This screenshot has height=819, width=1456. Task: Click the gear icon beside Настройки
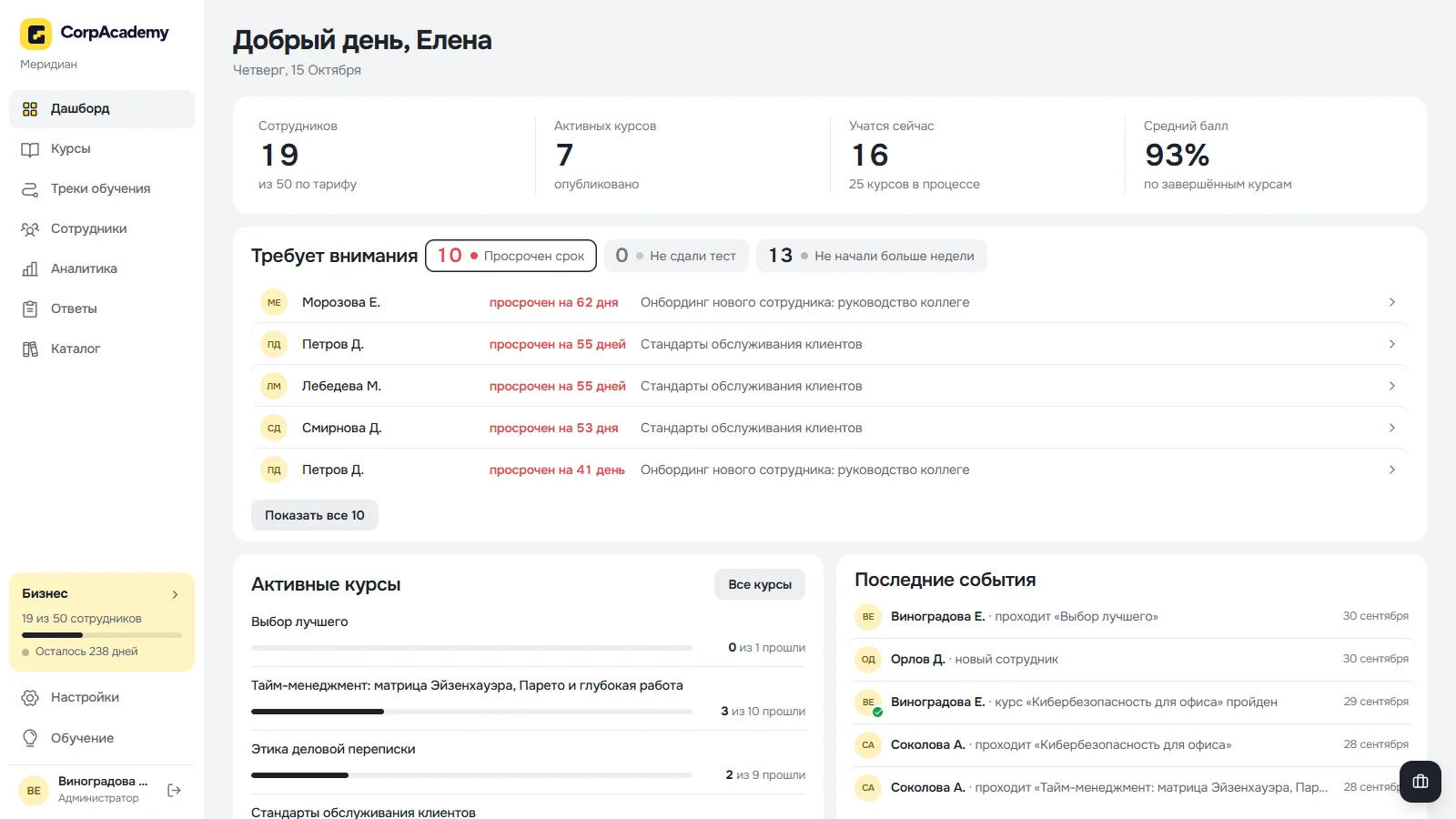pos(30,698)
